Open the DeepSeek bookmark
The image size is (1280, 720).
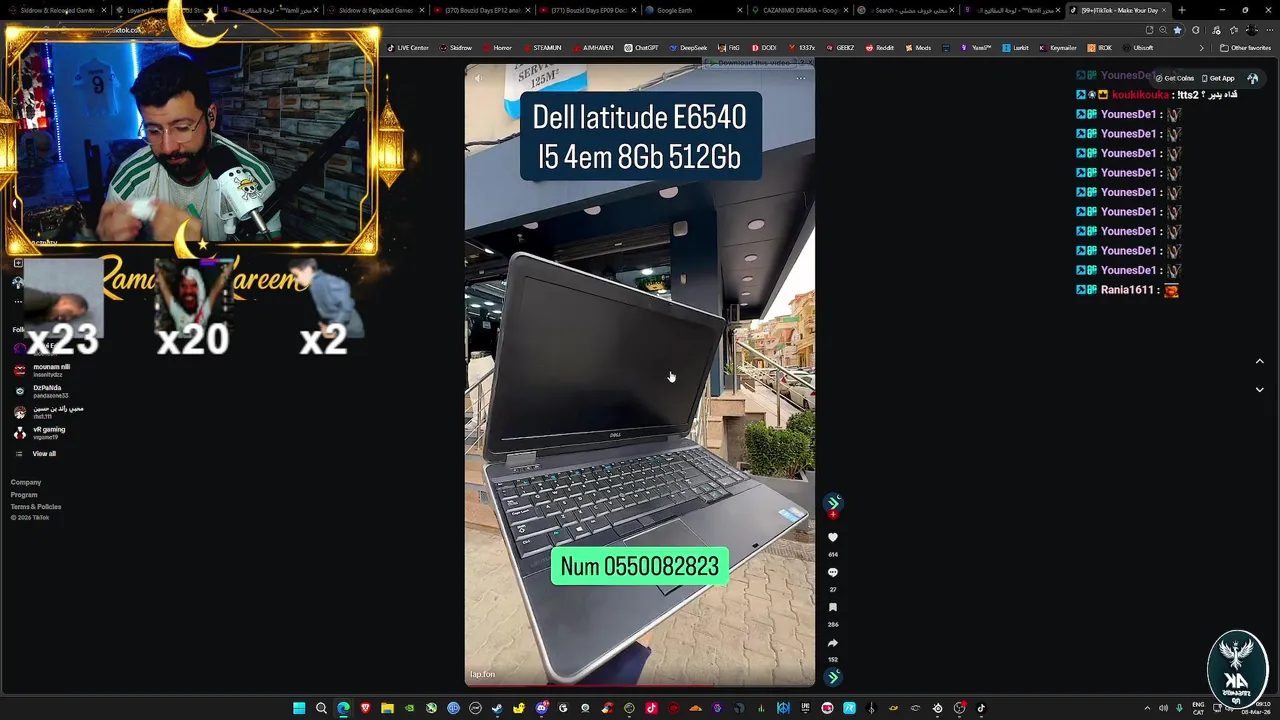[x=688, y=48]
